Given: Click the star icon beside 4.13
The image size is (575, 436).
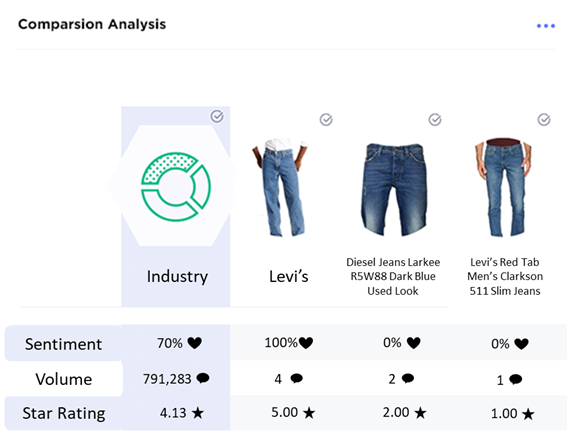Looking at the screenshot, I should coord(198,413).
